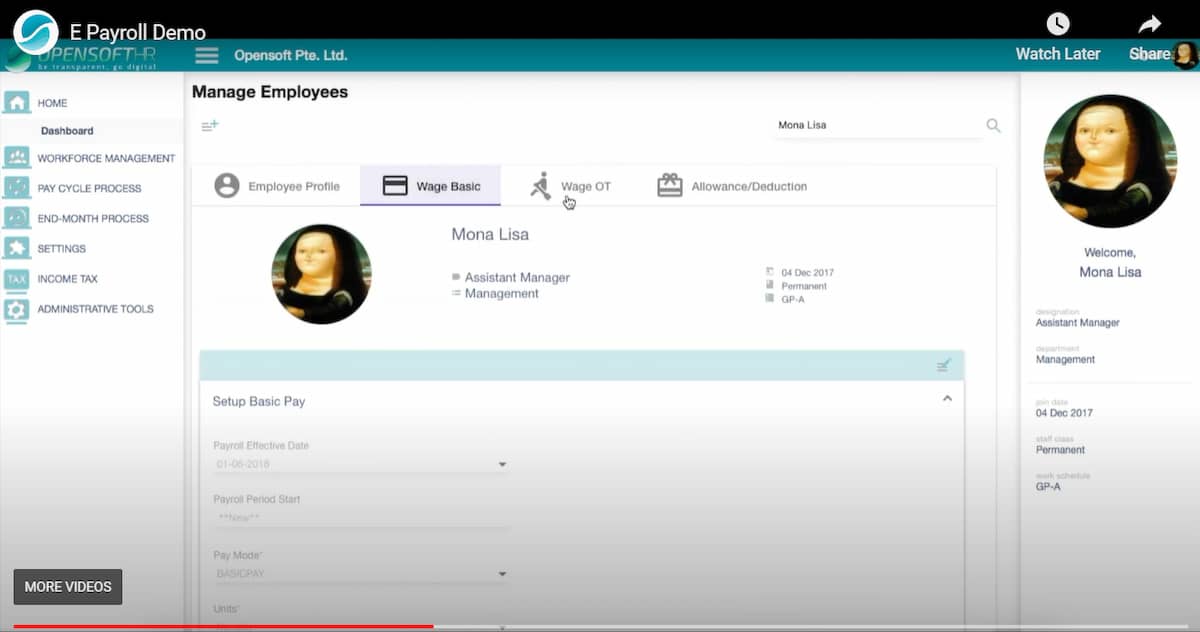Screen dimensions: 1200x632
Task: Select the Settings gear icon
Action: pyautogui.click(x=16, y=248)
